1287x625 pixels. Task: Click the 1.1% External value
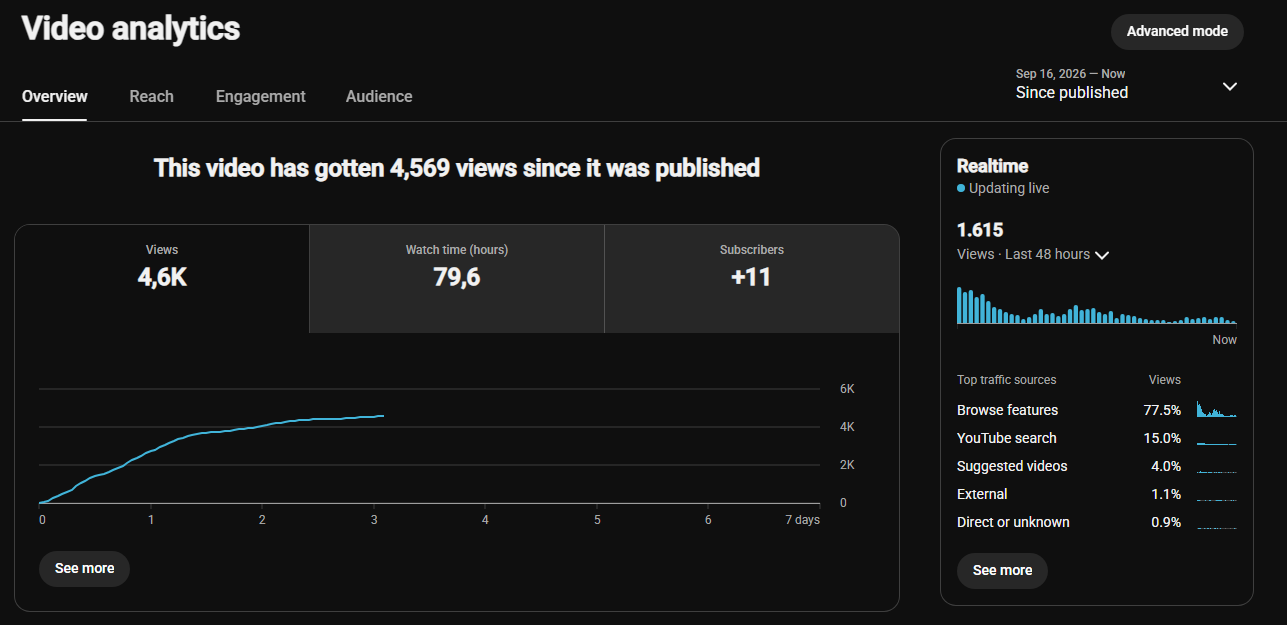[x=1166, y=494]
